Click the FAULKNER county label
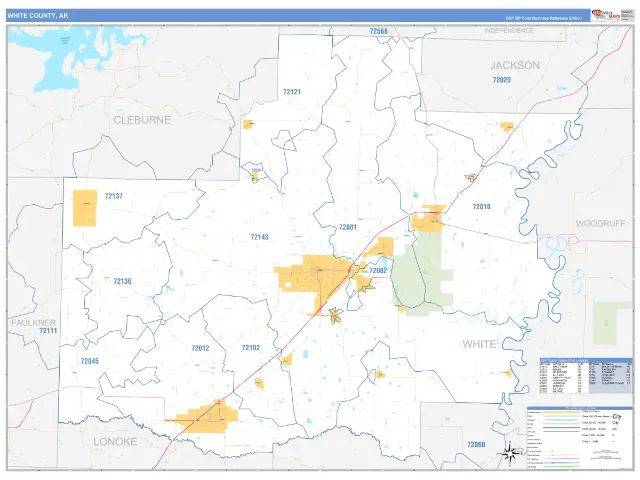The image size is (640, 480). point(33,322)
